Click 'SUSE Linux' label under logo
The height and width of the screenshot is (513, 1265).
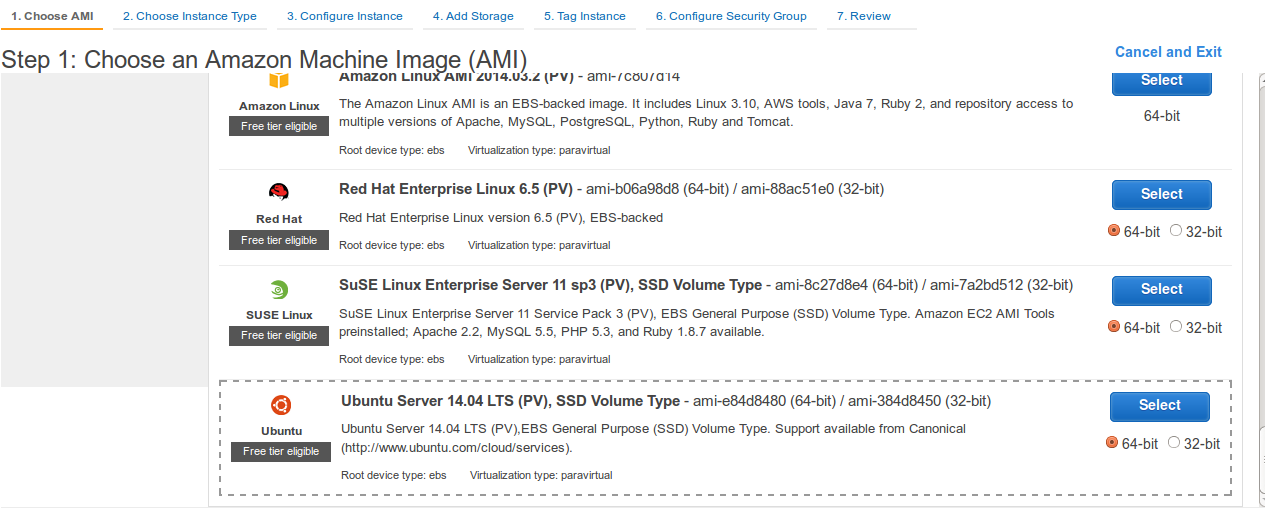pos(279,315)
